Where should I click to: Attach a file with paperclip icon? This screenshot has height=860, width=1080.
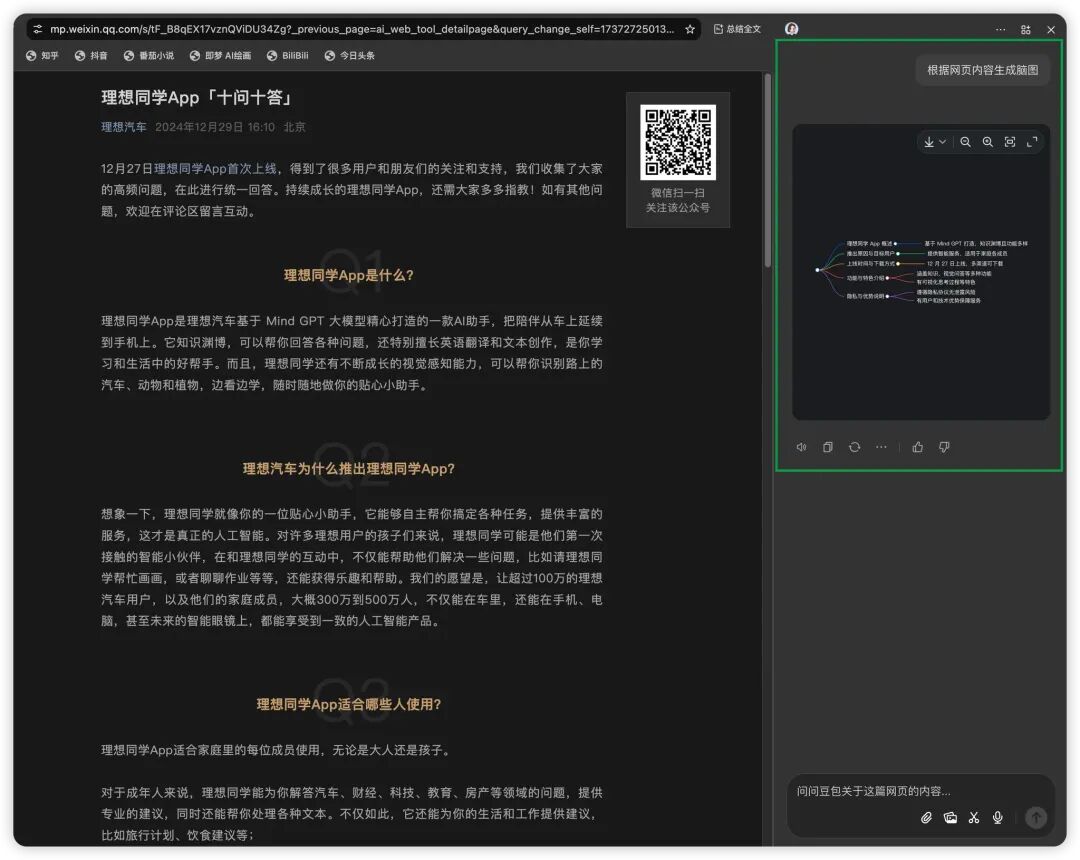926,817
